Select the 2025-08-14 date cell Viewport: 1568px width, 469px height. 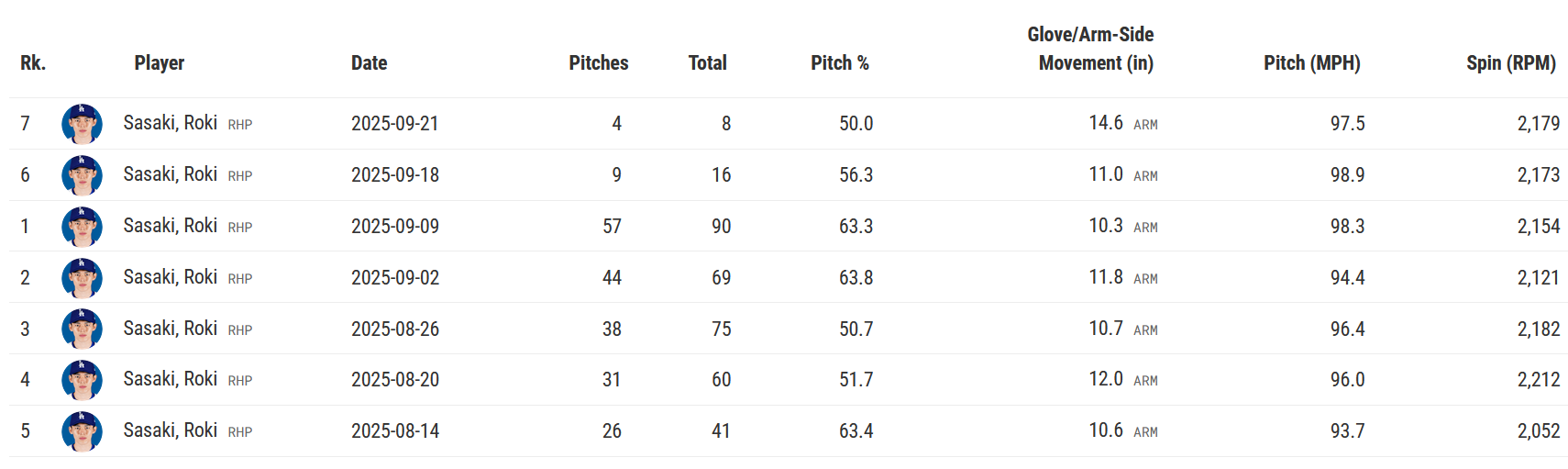[395, 431]
